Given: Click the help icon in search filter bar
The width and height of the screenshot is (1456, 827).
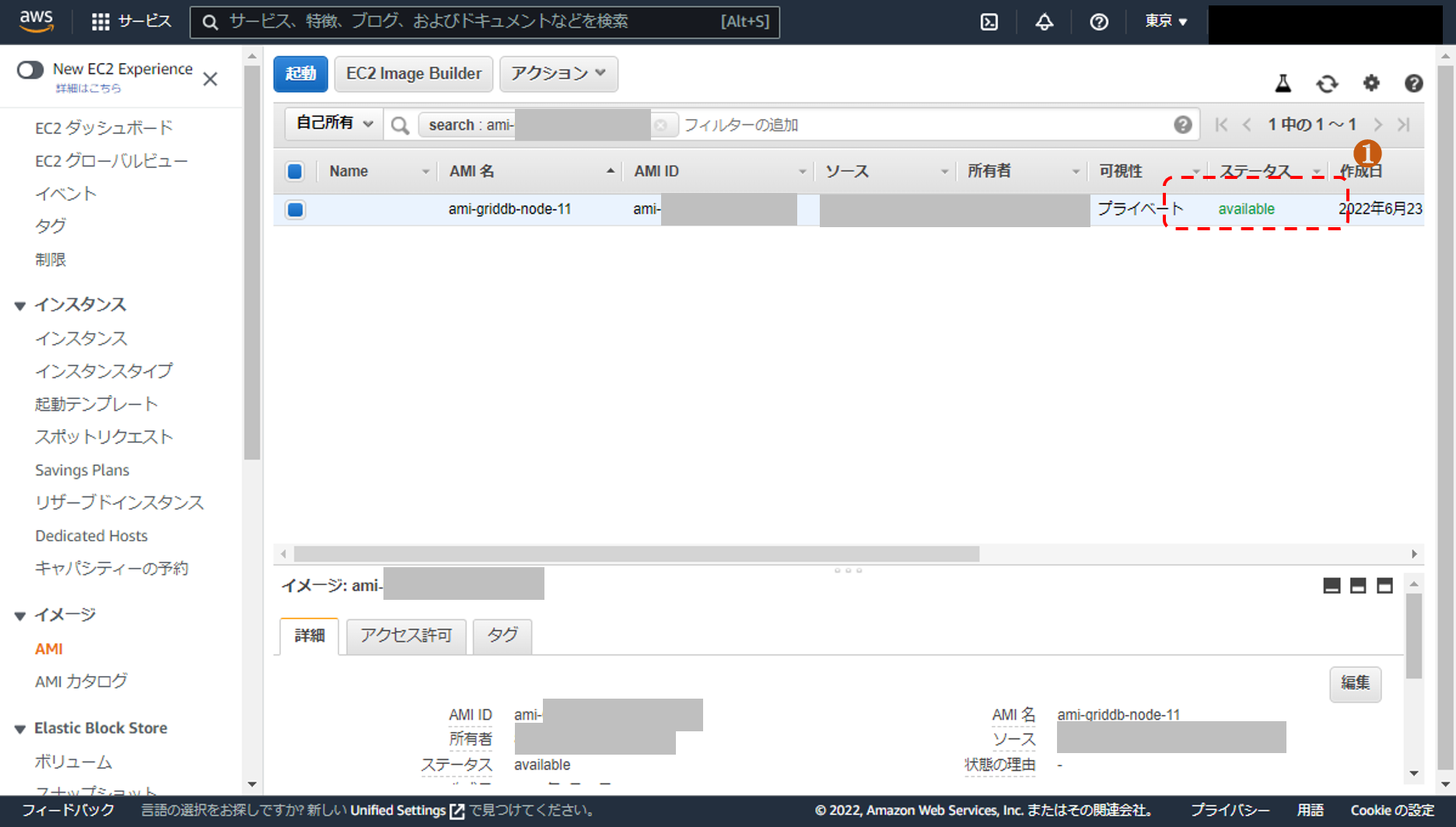Looking at the screenshot, I should [1182, 124].
